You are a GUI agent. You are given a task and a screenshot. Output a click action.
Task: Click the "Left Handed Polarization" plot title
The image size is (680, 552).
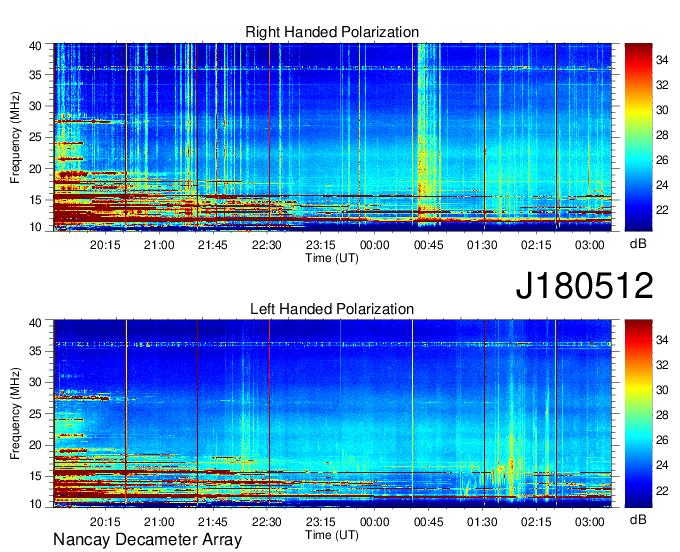pyautogui.click(x=332, y=309)
